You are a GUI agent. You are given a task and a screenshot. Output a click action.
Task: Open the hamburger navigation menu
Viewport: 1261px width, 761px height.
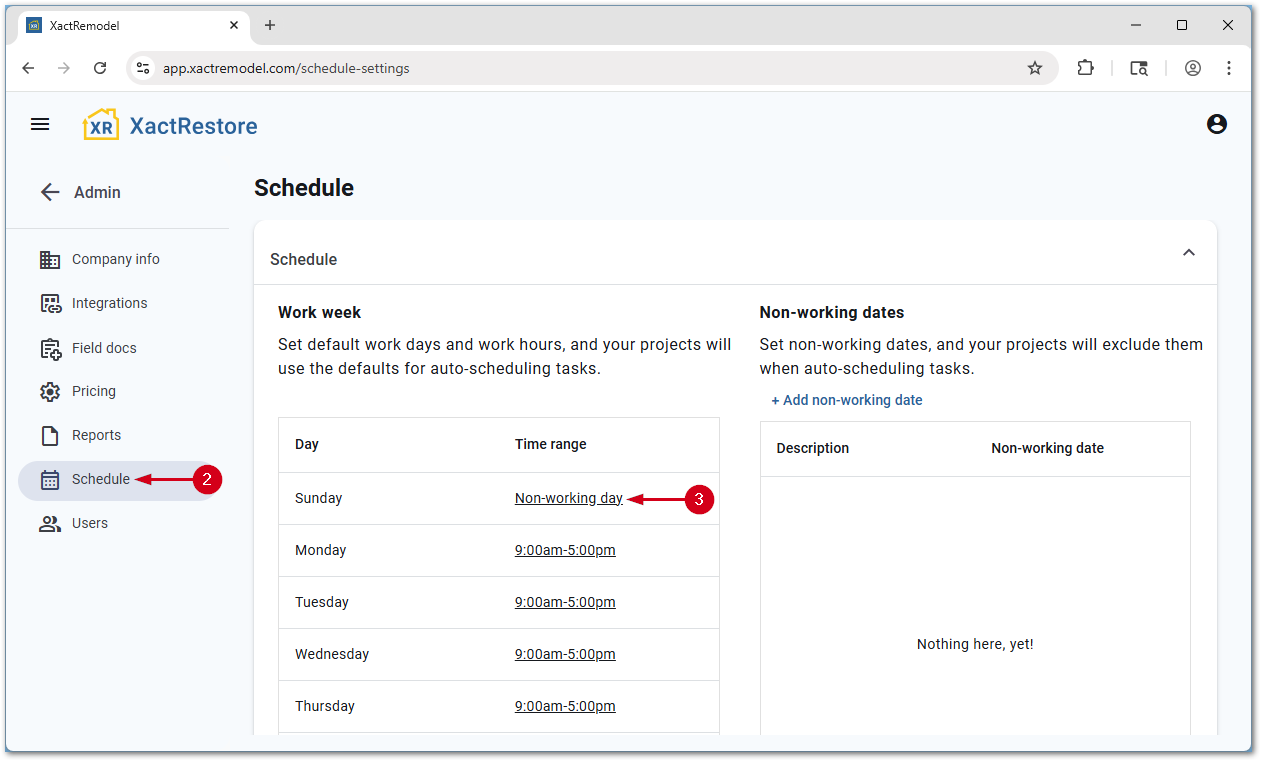[x=40, y=124]
